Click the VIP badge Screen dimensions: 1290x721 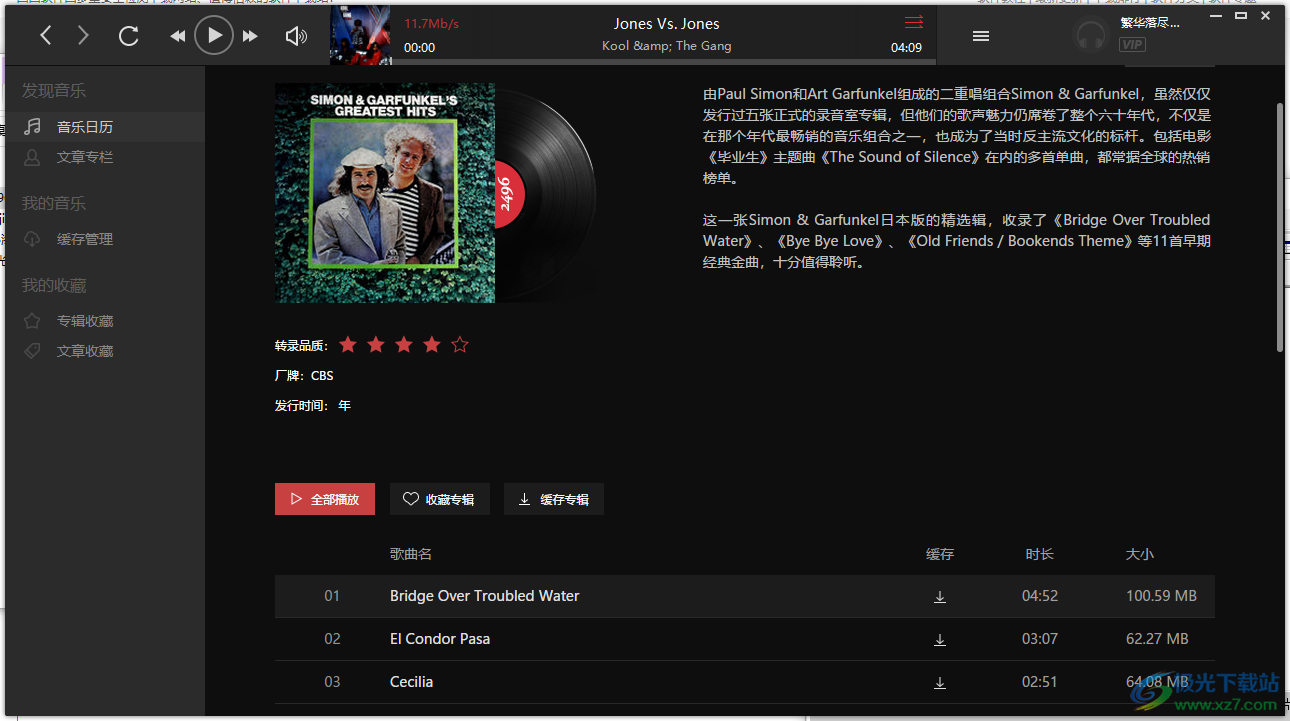(1133, 44)
